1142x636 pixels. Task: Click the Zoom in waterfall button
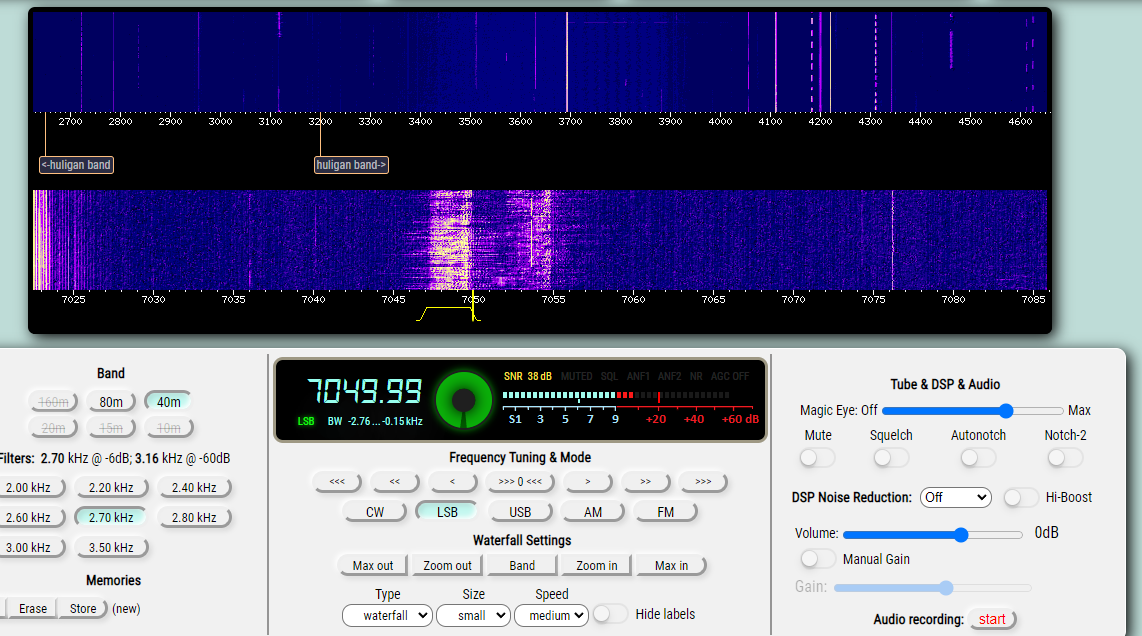[x=597, y=566]
